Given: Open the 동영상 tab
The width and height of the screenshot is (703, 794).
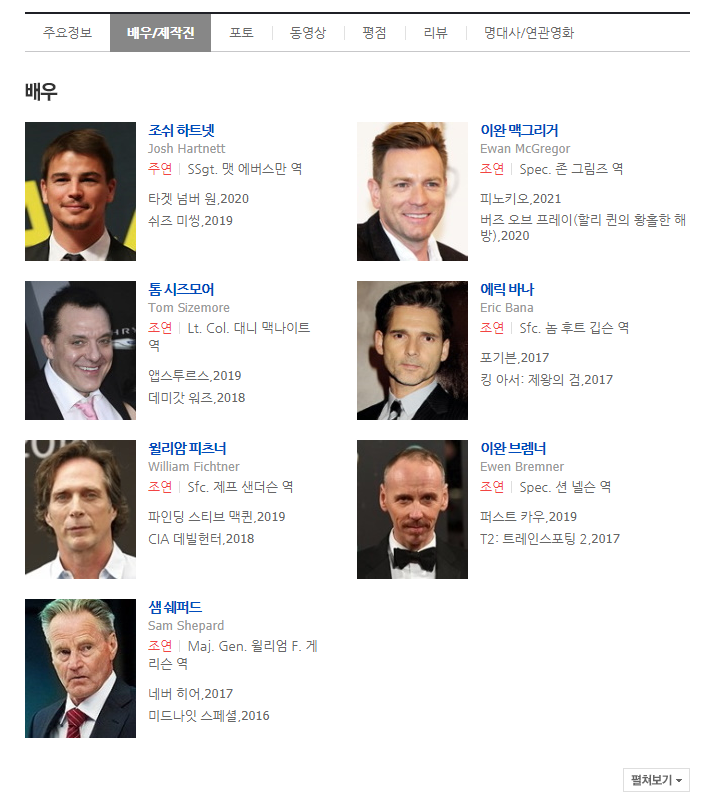Looking at the screenshot, I should tap(308, 33).
